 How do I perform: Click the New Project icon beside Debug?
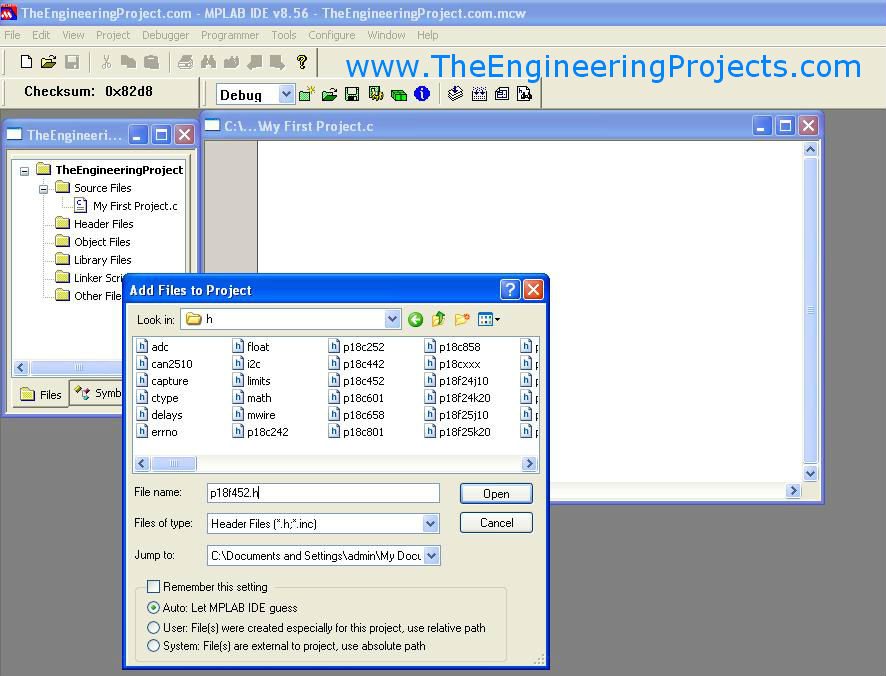tap(307, 94)
